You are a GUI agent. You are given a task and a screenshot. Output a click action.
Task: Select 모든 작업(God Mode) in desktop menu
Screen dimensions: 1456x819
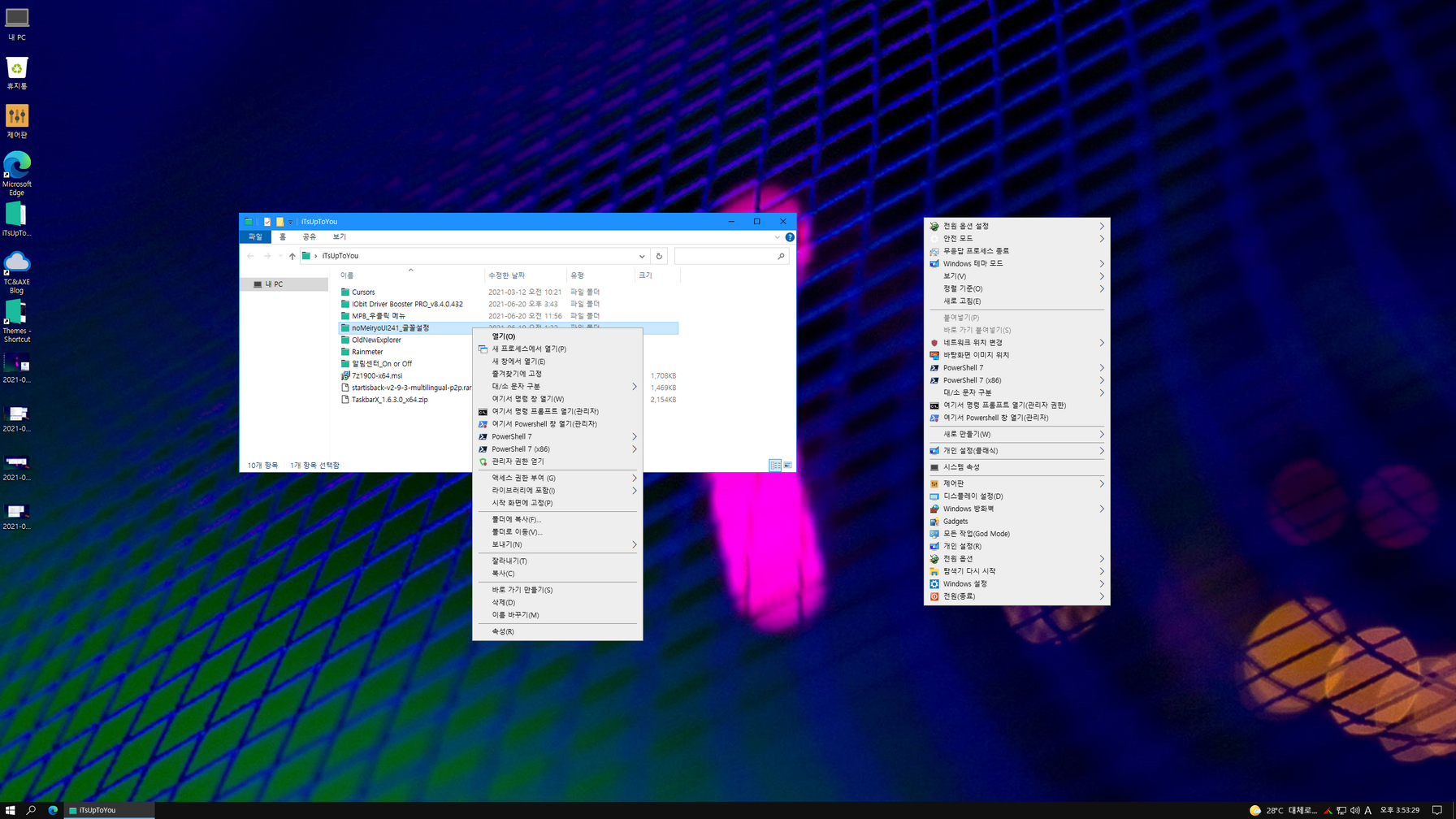tap(1016, 534)
